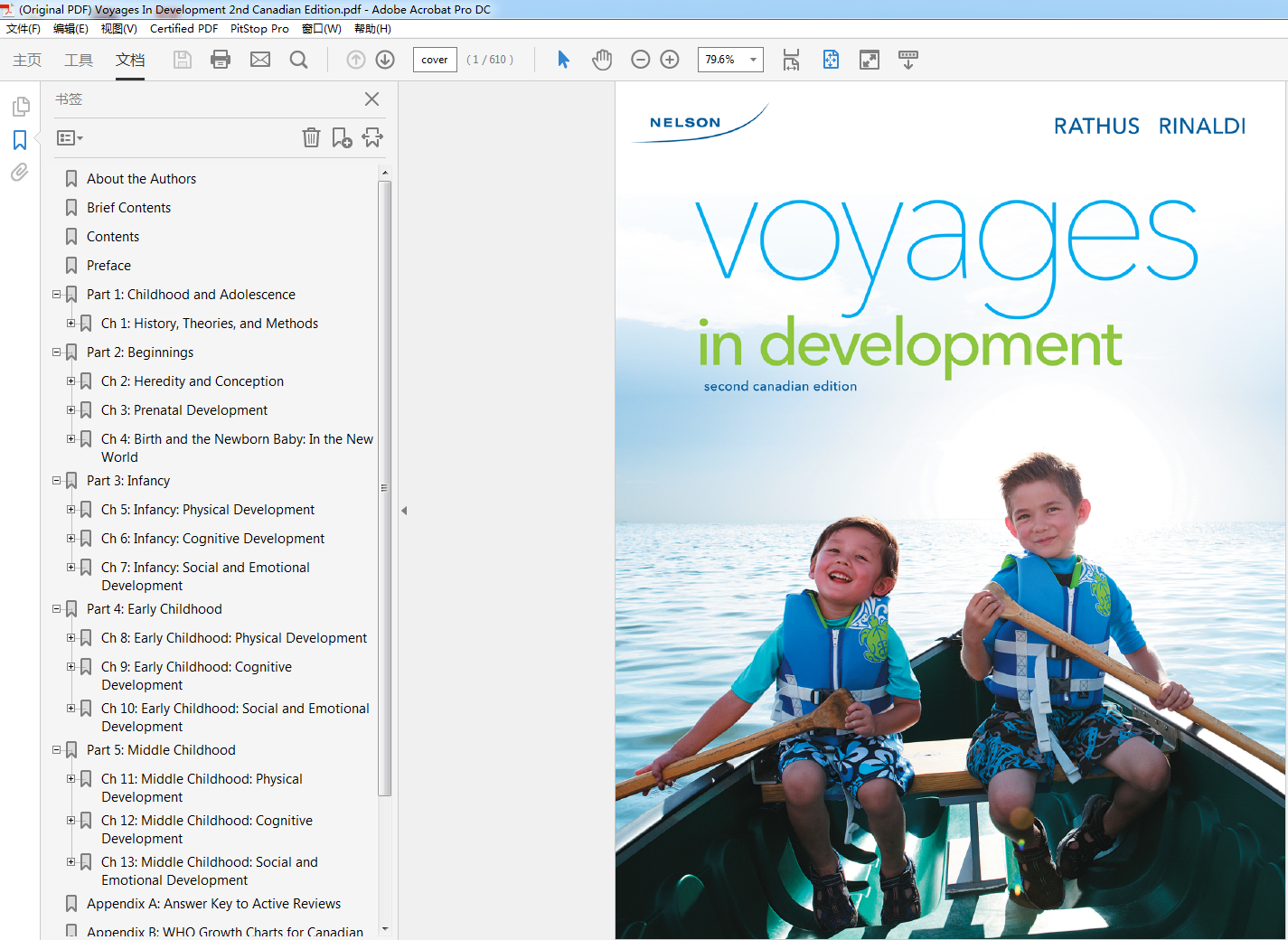This screenshot has width=1288, height=940.
Task: Open the Attachments paperclip panel
Action: (x=20, y=172)
